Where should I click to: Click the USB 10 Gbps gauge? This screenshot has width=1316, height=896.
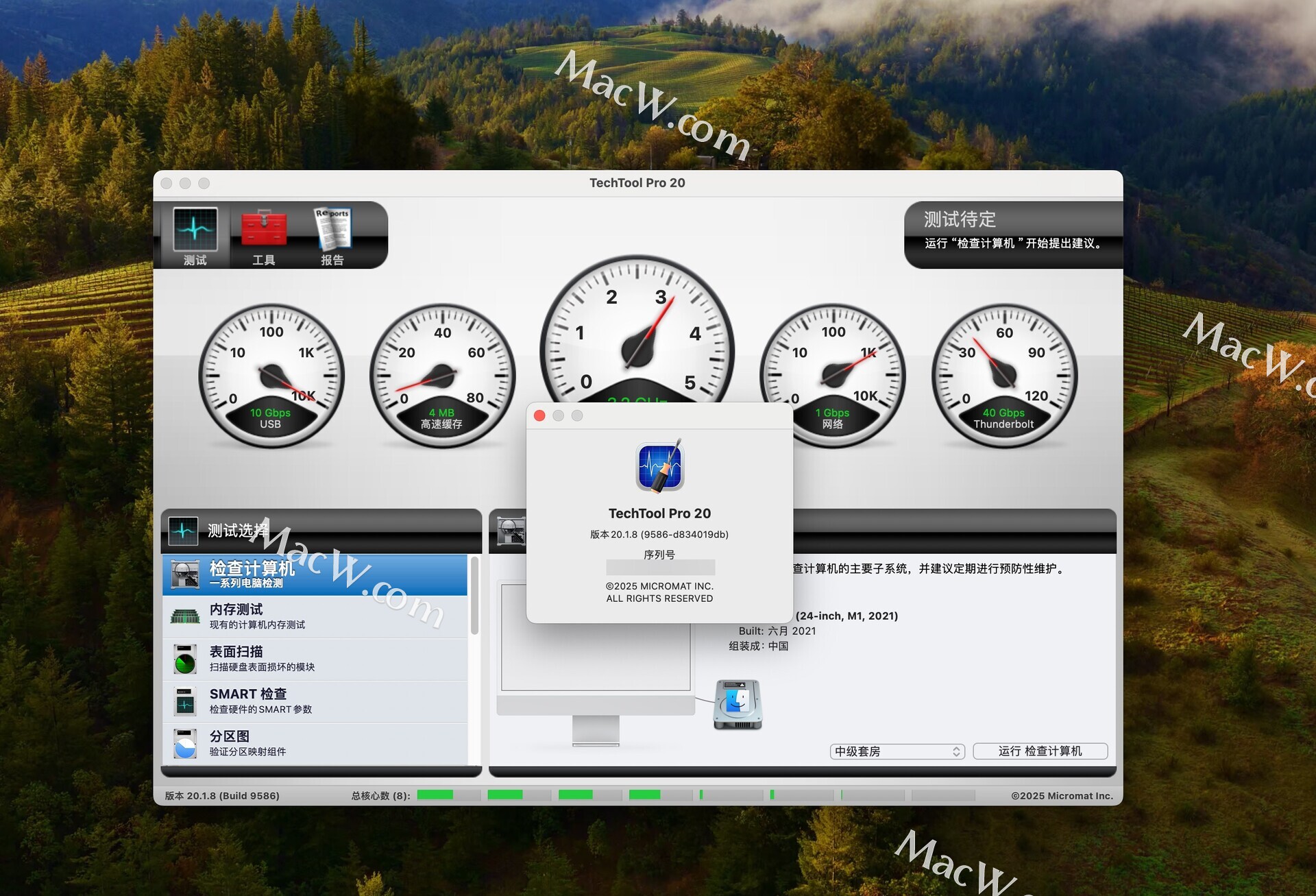click(271, 376)
